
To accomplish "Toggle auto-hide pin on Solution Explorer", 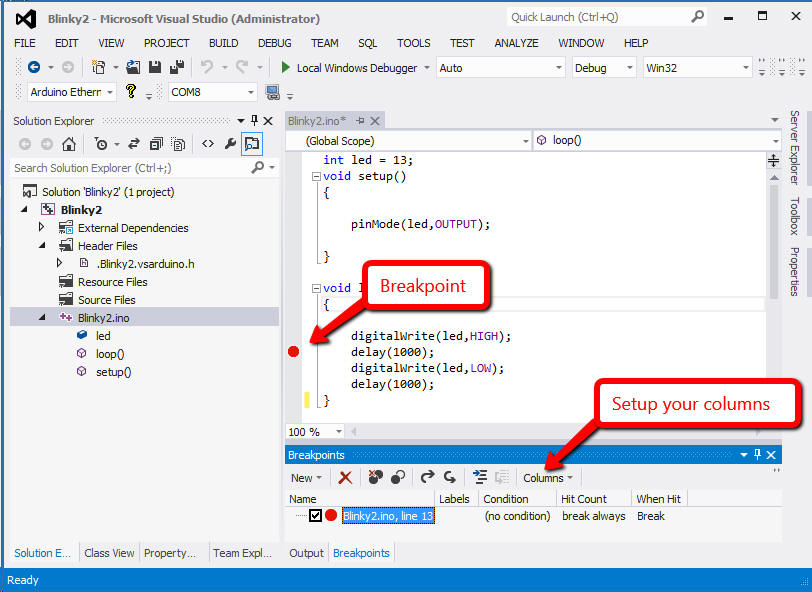I will click(x=254, y=121).
